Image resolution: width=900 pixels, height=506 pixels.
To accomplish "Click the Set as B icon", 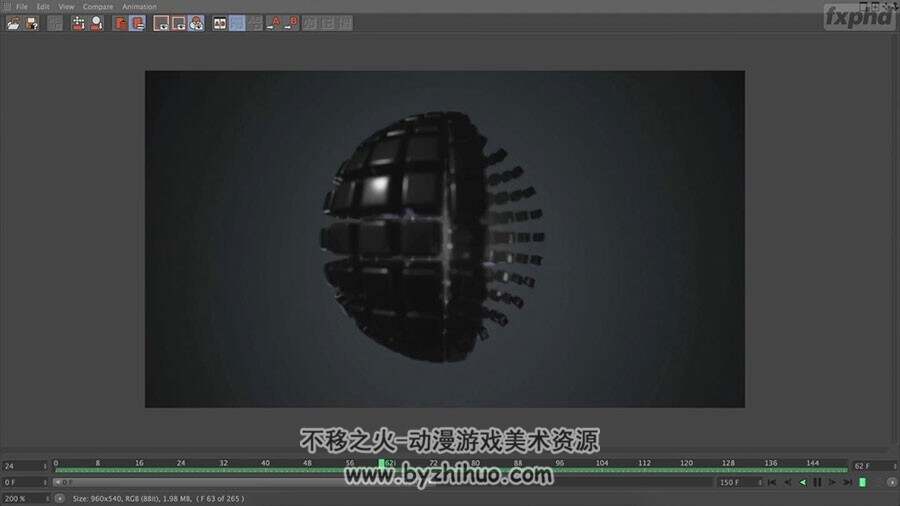I will point(292,23).
